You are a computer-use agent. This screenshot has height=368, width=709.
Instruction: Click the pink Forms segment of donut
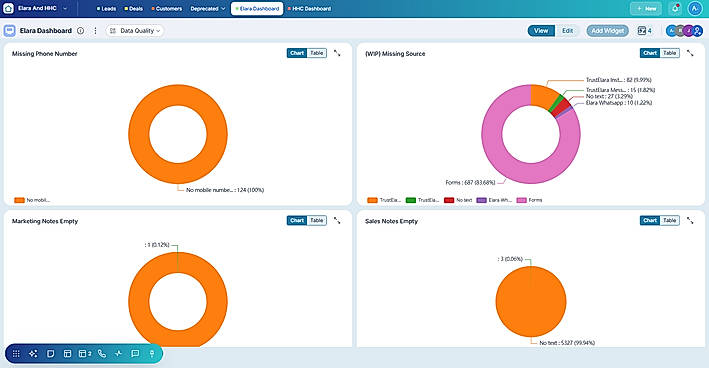[492, 134]
